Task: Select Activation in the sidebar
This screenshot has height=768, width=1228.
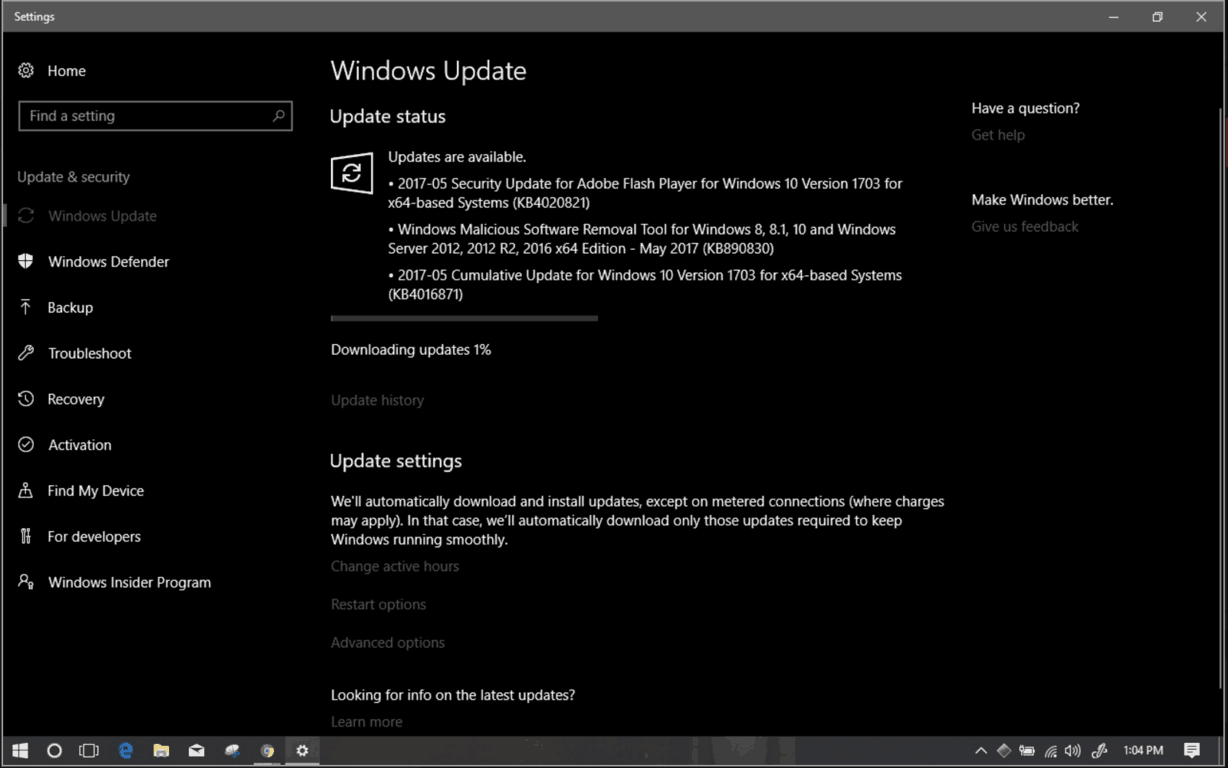Action: tap(79, 445)
